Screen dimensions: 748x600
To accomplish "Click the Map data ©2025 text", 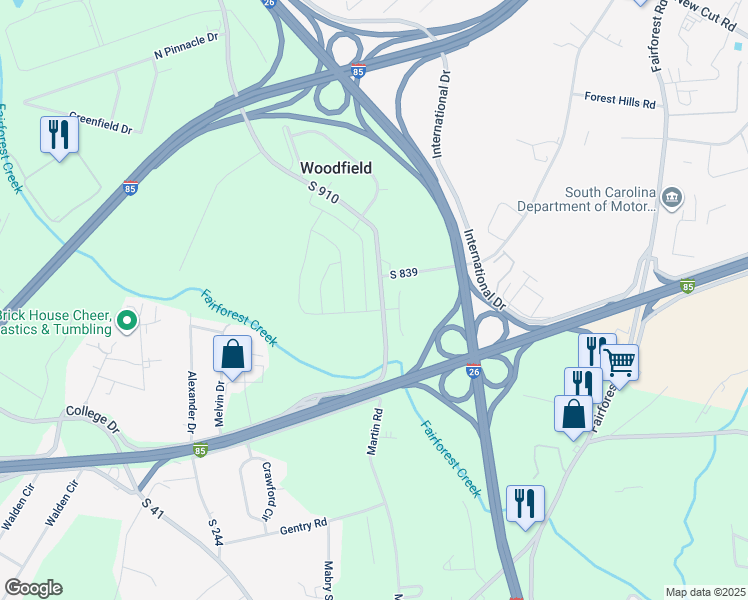I will [705, 592].
